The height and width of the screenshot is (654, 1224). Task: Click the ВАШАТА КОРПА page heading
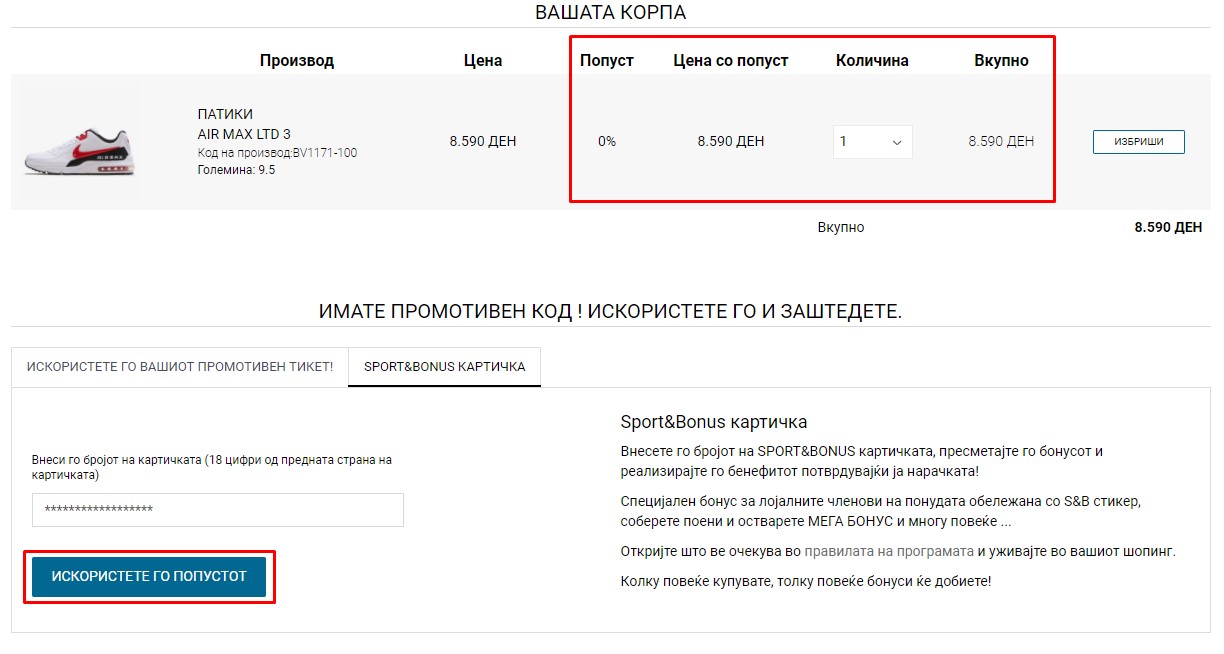tap(611, 13)
